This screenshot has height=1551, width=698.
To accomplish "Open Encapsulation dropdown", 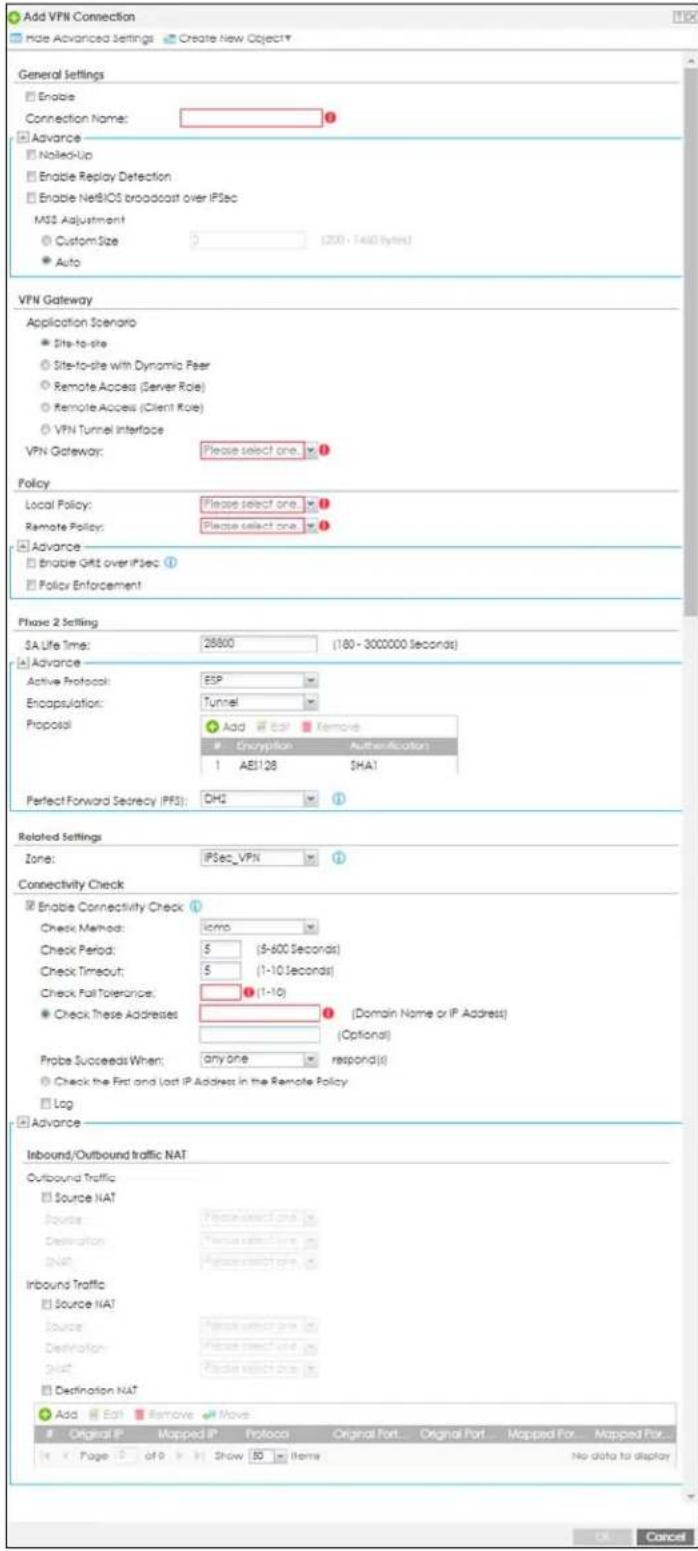I will pyautogui.click(x=310, y=702).
